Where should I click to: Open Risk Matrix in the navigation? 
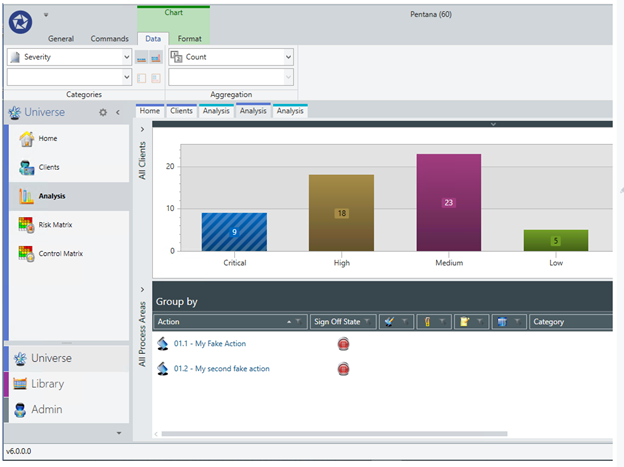(x=69, y=225)
